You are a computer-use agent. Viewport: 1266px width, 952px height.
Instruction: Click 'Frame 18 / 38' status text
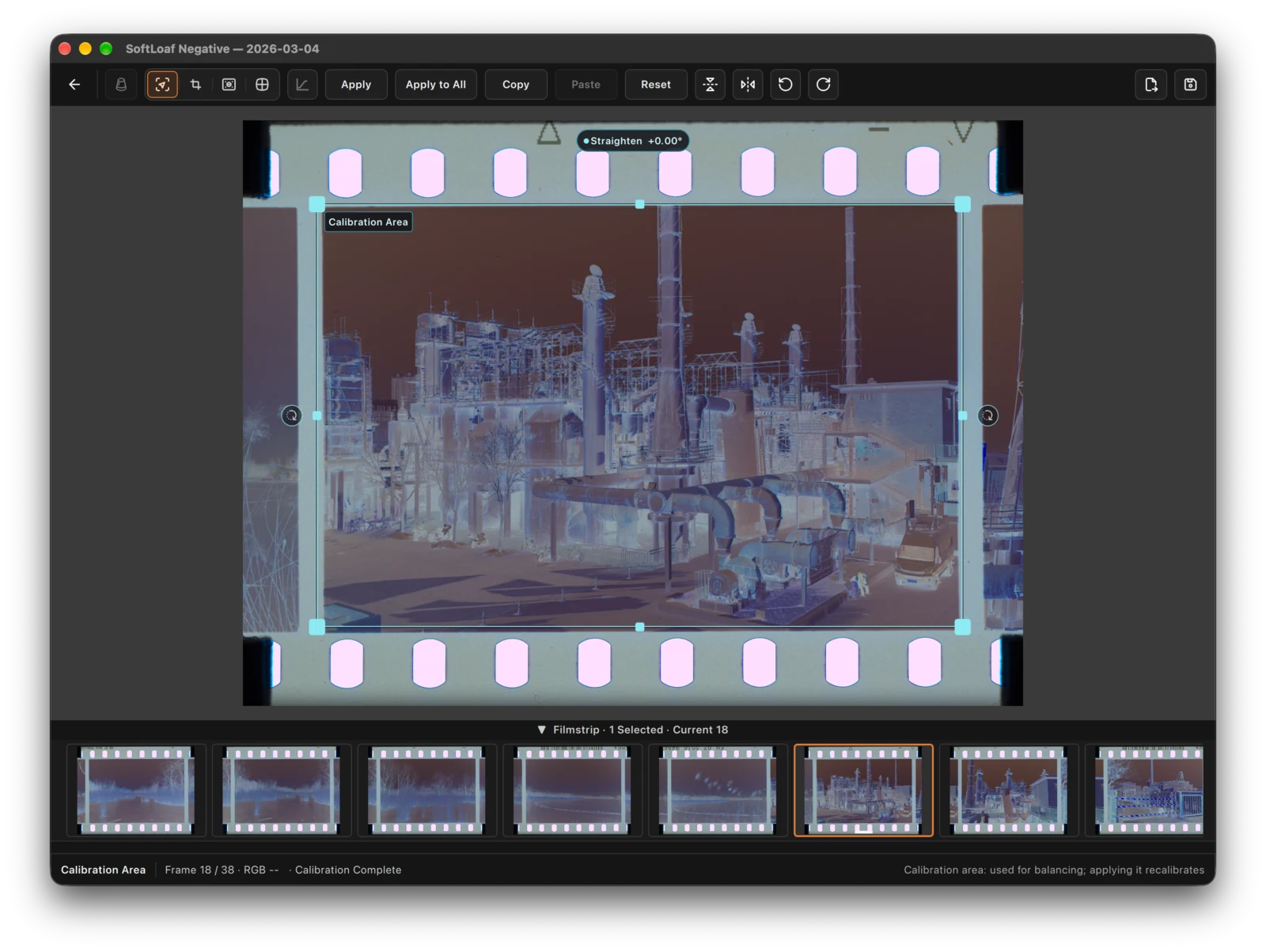tap(199, 870)
